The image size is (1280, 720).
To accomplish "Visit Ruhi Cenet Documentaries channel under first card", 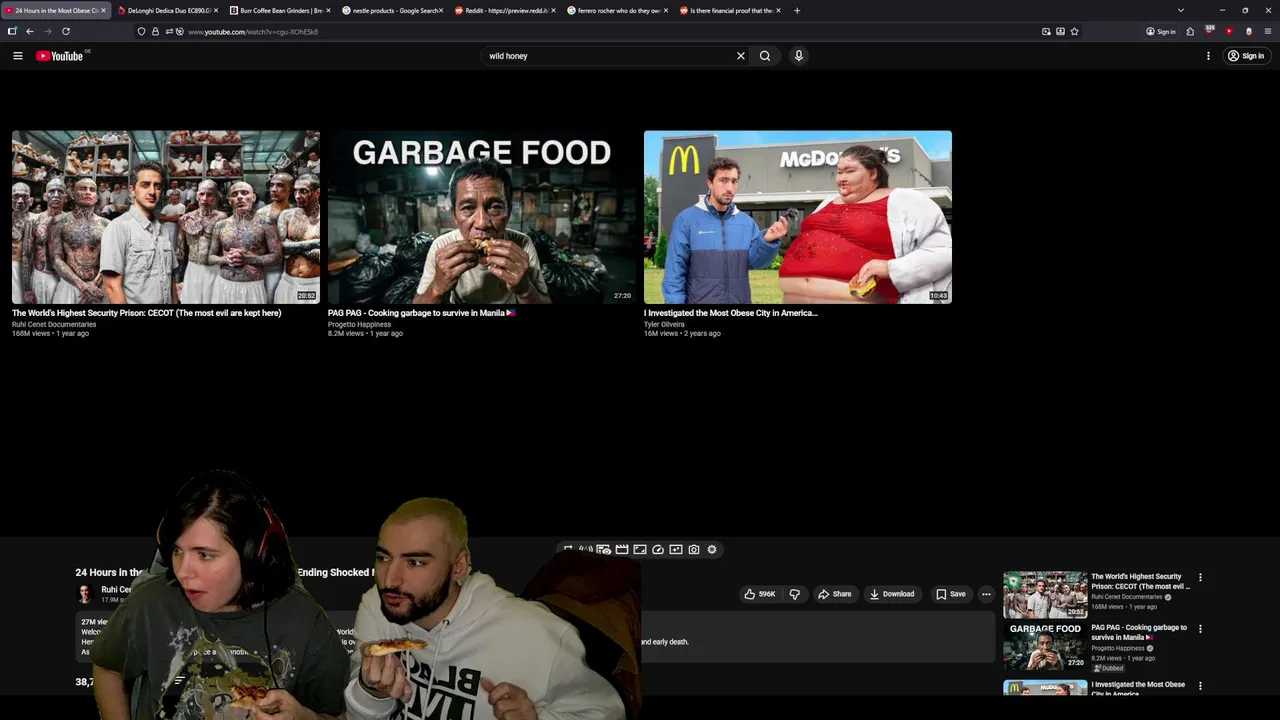I will 54,324.
